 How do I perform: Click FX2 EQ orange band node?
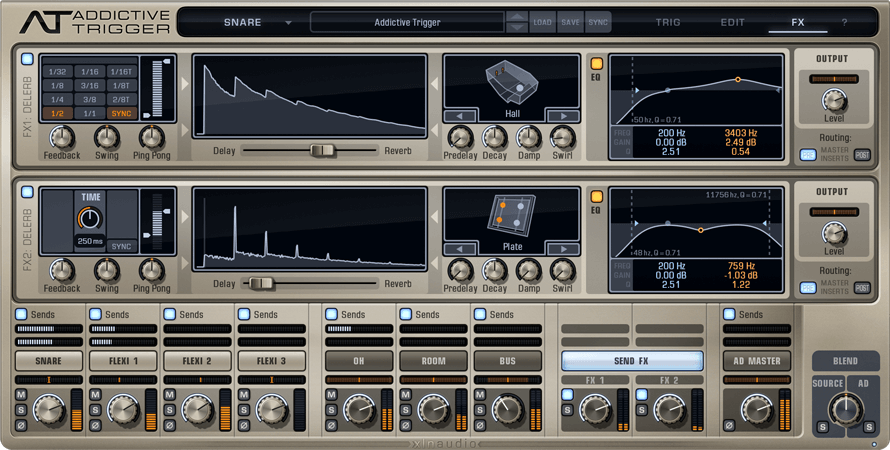[x=700, y=230]
